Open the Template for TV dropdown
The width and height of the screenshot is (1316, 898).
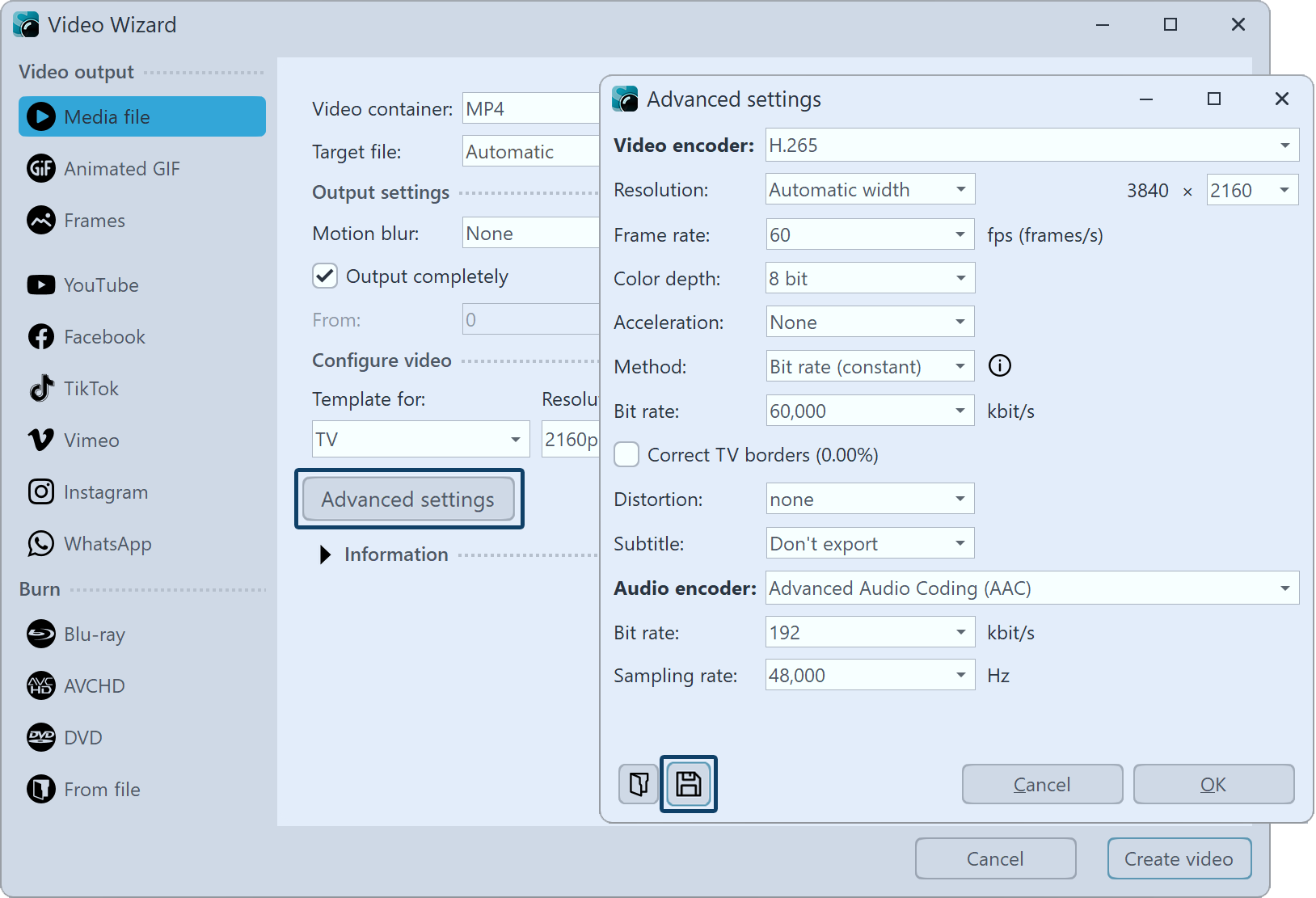[x=420, y=440]
